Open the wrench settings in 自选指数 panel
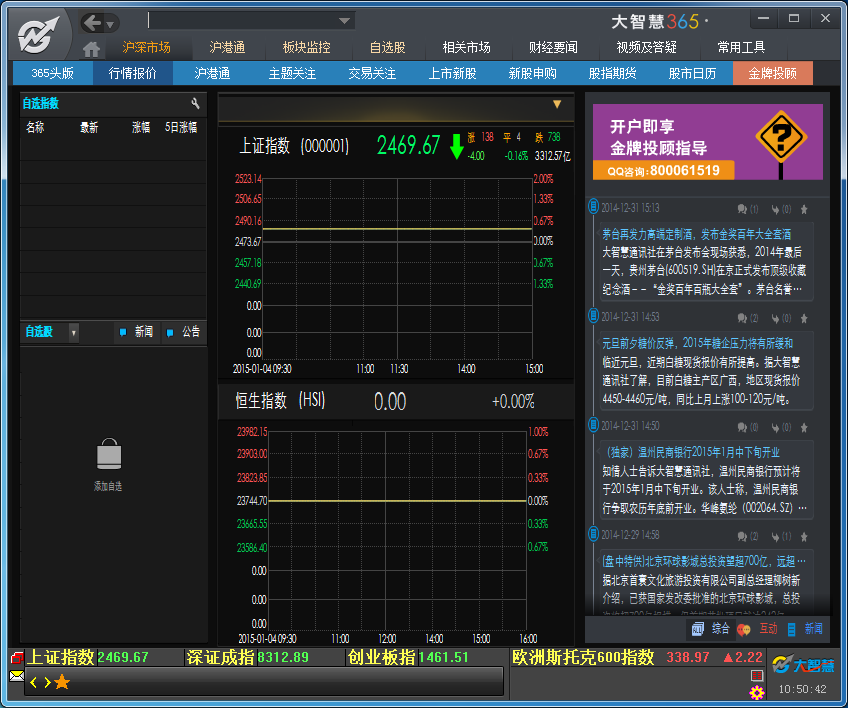848x708 pixels. point(196,104)
